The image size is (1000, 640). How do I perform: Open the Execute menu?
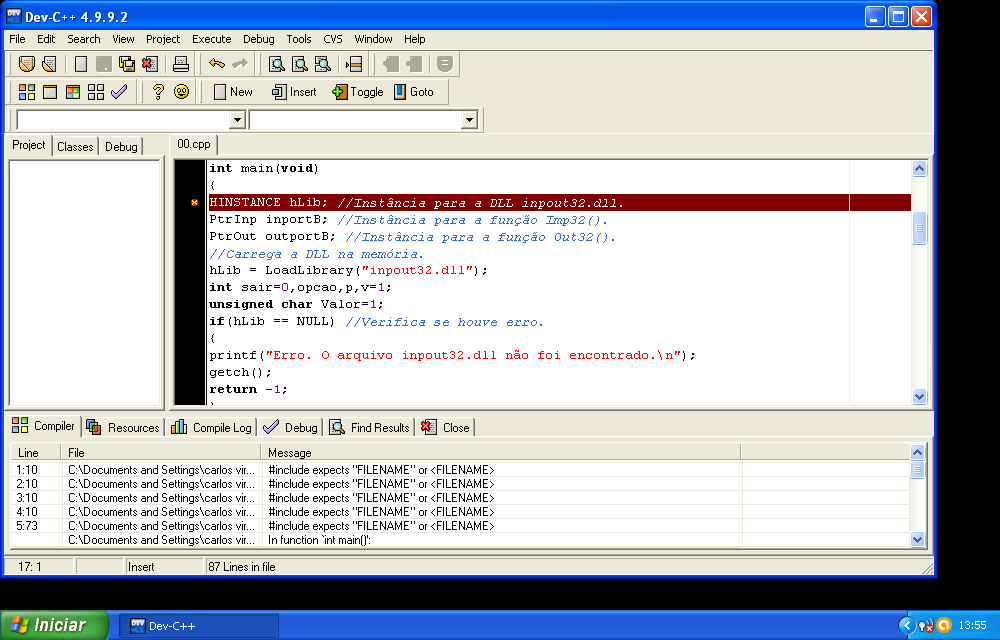(211, 39)
